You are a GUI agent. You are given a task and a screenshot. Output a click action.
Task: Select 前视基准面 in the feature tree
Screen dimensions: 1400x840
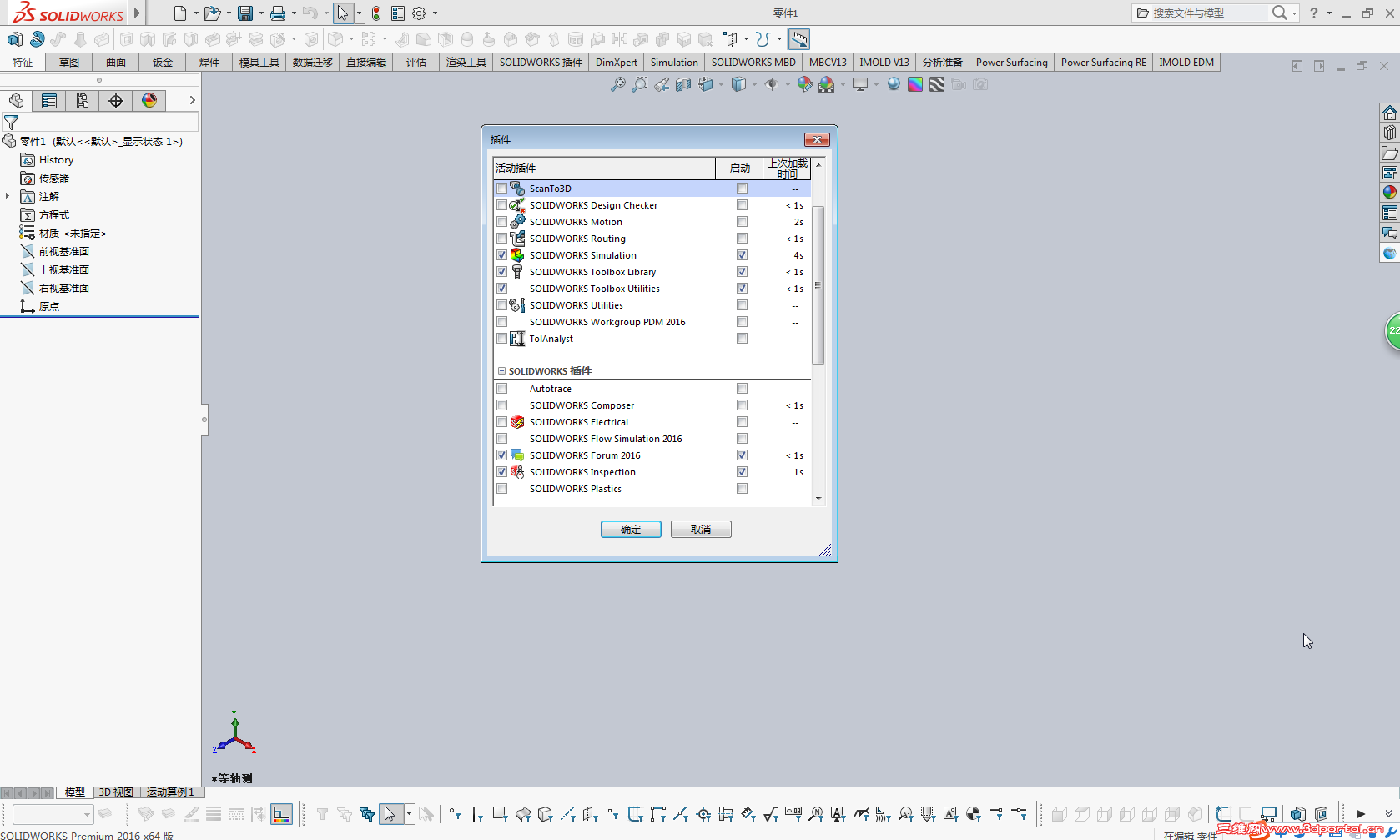[64, 252]
